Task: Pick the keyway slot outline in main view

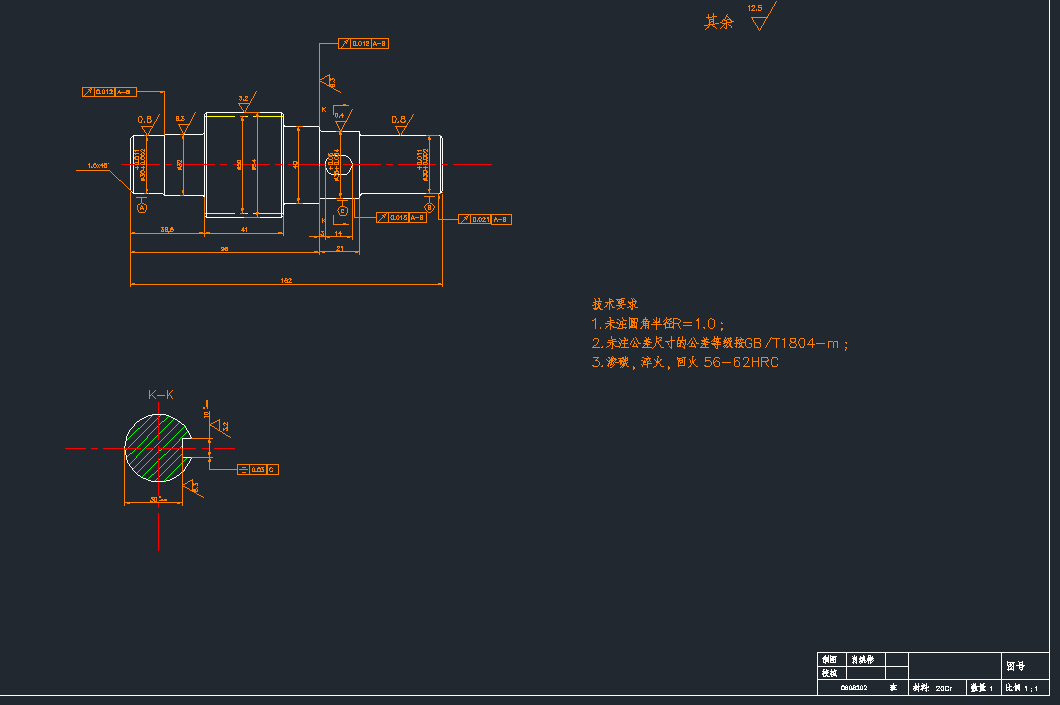Action: [339, 166]
